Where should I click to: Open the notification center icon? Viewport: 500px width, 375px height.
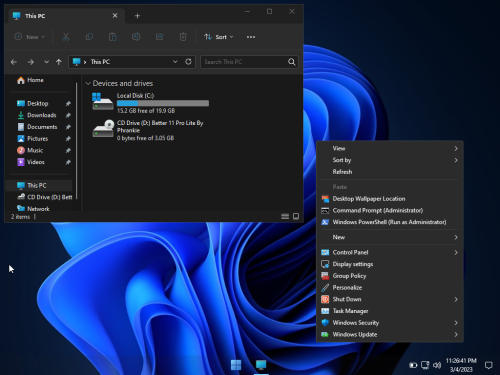point(488,365)
